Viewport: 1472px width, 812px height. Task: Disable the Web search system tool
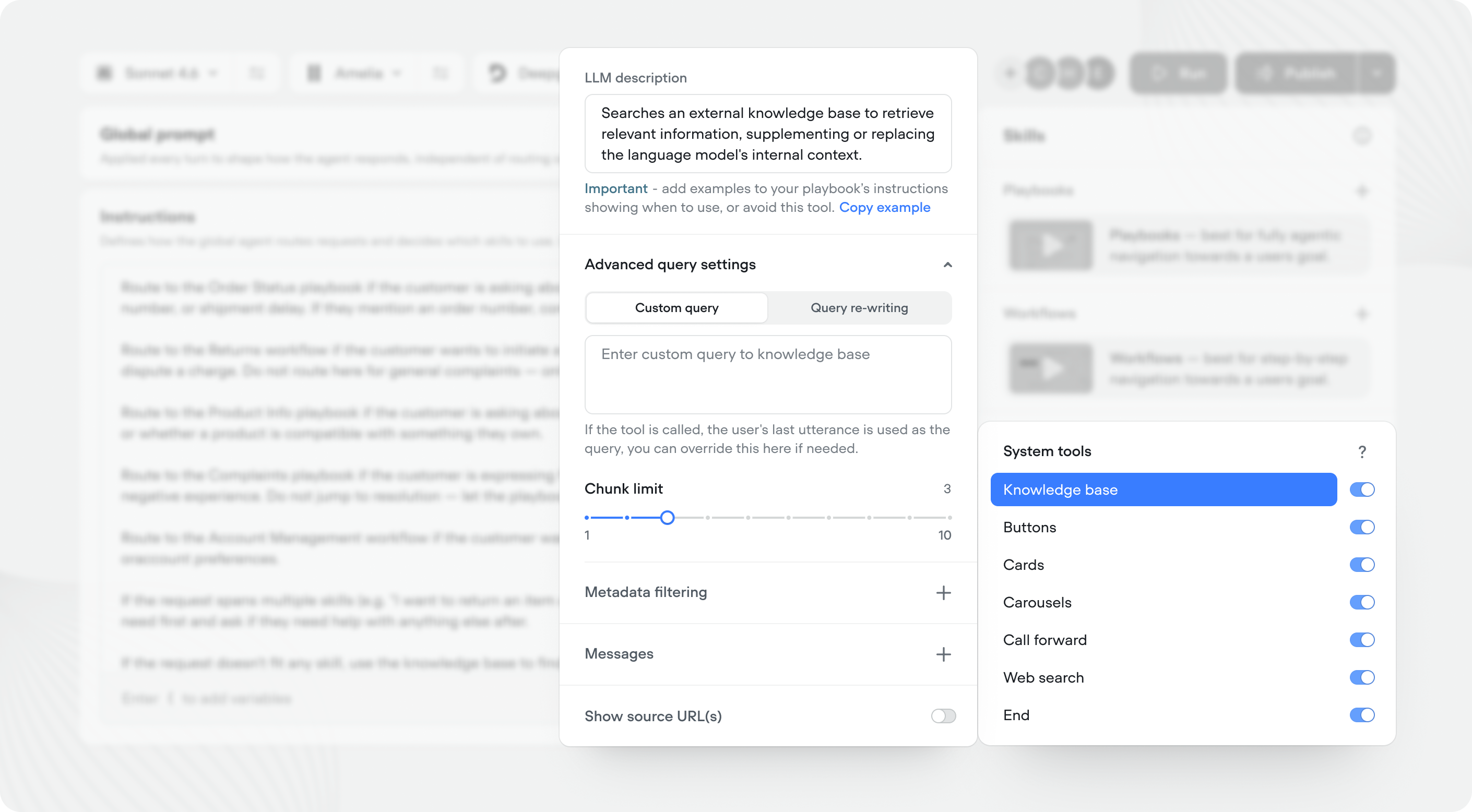pyautogui.click(x=1363, y=677)
